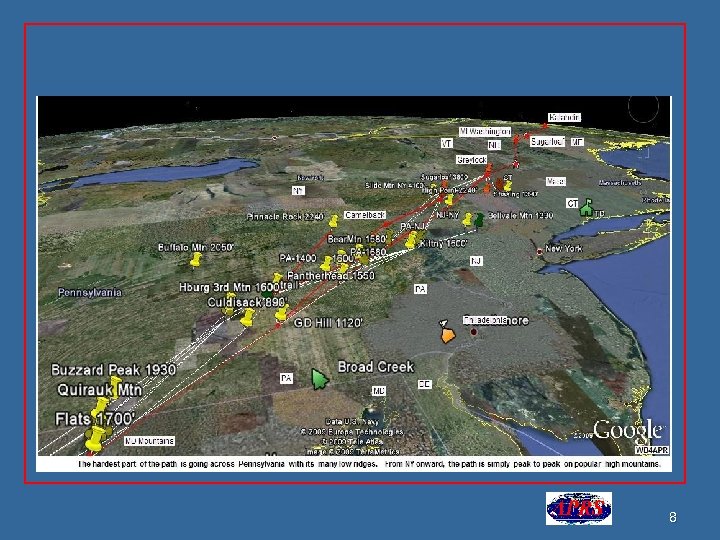Image resolution: width=720 pixels, height=540 pixels.
Task: Click the BearMtn 1580 label
Action: coord(356,239)
